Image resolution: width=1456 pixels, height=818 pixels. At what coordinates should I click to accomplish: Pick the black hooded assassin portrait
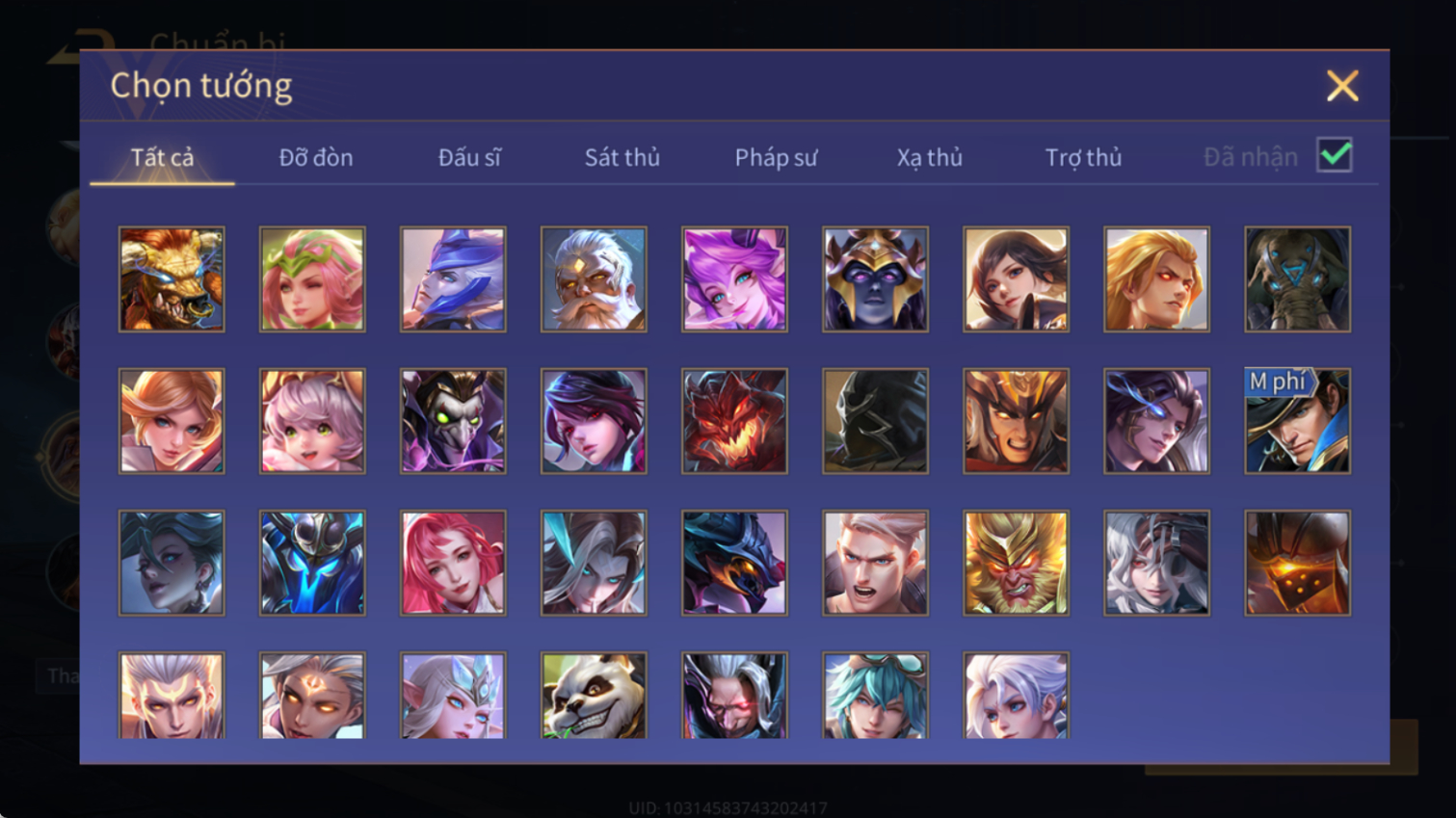(x=875, y=421)
